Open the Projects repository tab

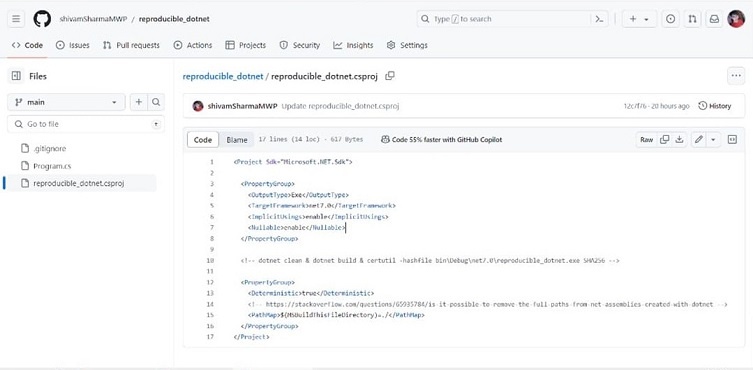[245, 45]
